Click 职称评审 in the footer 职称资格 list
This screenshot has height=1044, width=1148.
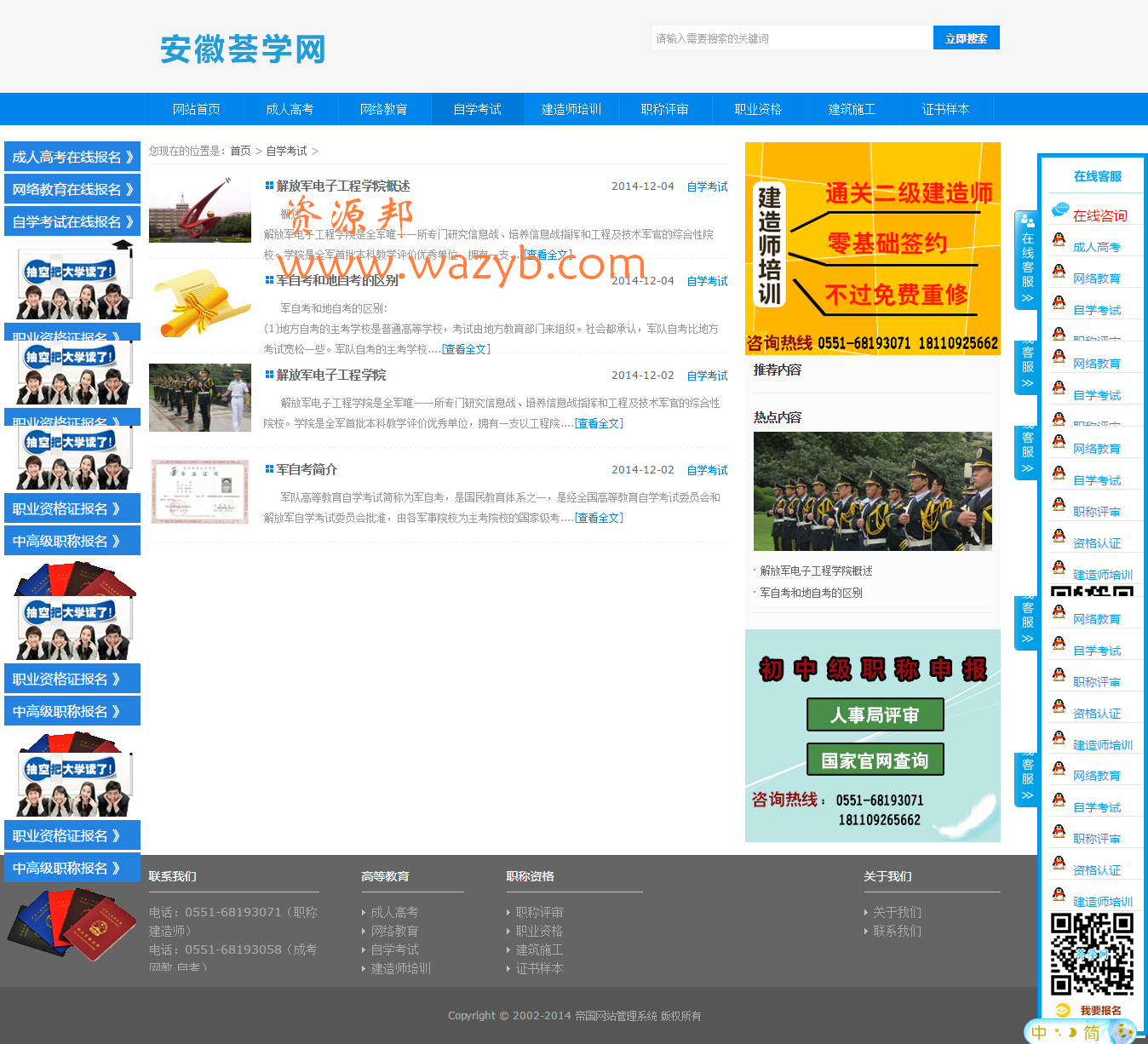[x=539, y=912]
